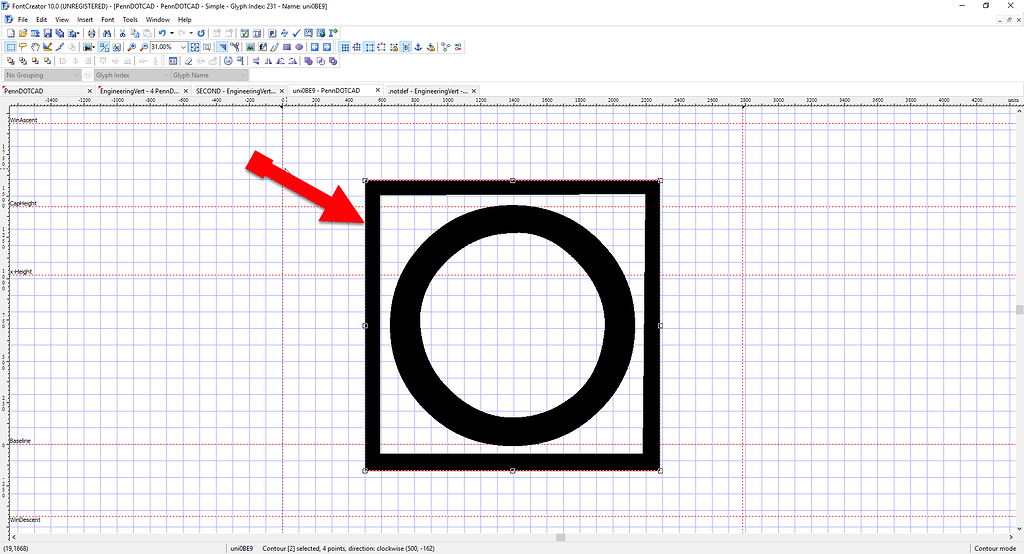Select the Lasso selection tool
Screen dimensions: 1024x554
(23, 47)
